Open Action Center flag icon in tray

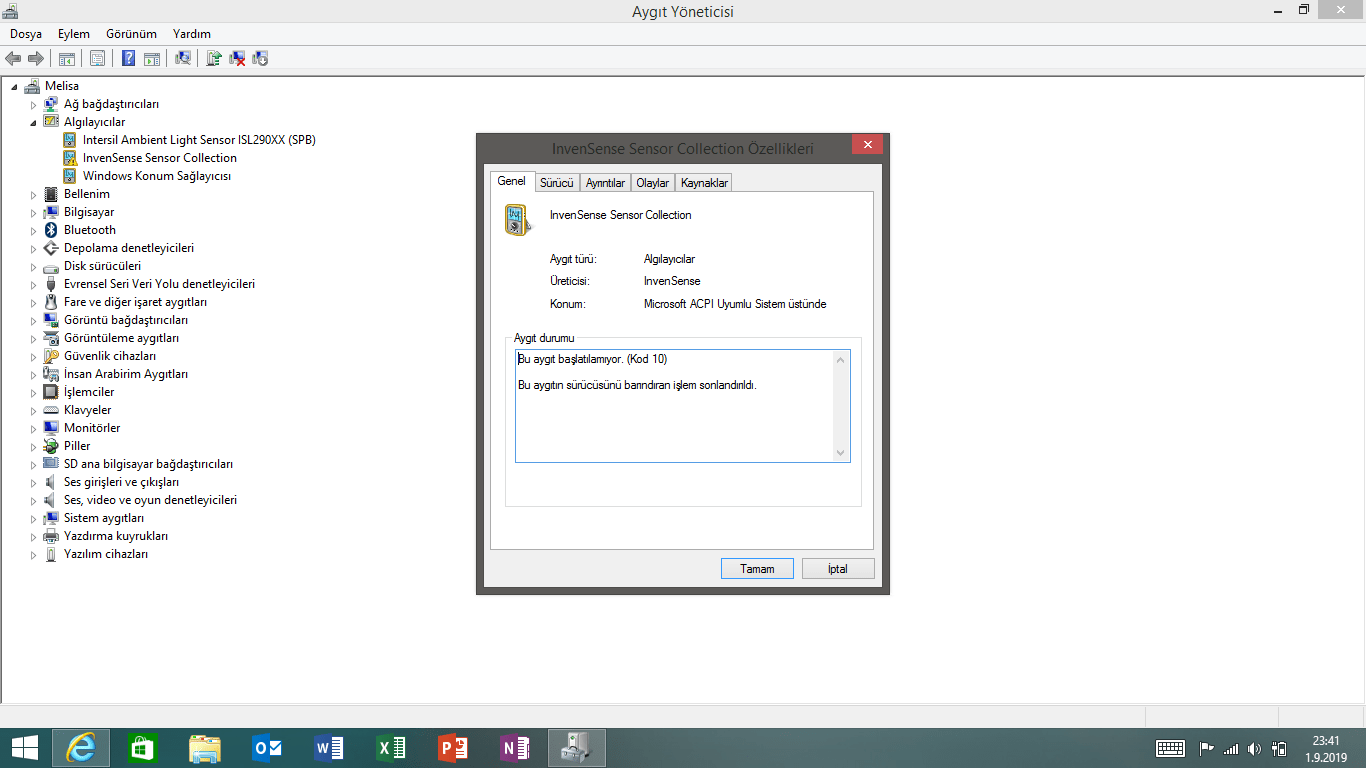[1207, 748]
